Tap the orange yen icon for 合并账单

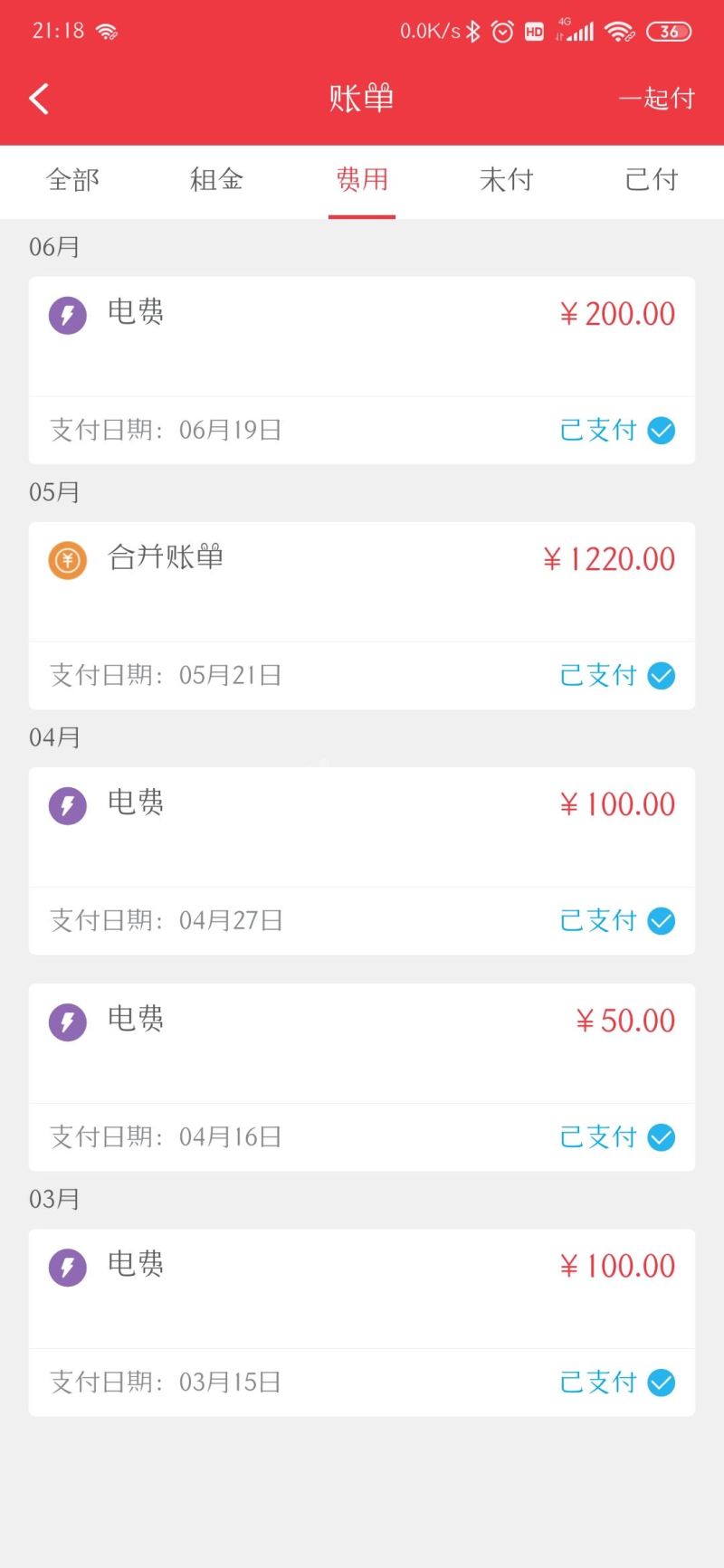pyautogui.click(x=68, y=561)
